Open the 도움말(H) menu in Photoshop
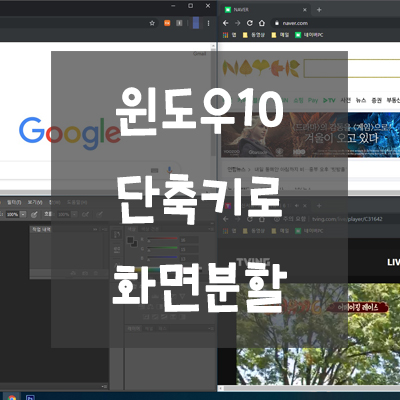This screenshot has width=400, height=400. (x=77, y=202)
